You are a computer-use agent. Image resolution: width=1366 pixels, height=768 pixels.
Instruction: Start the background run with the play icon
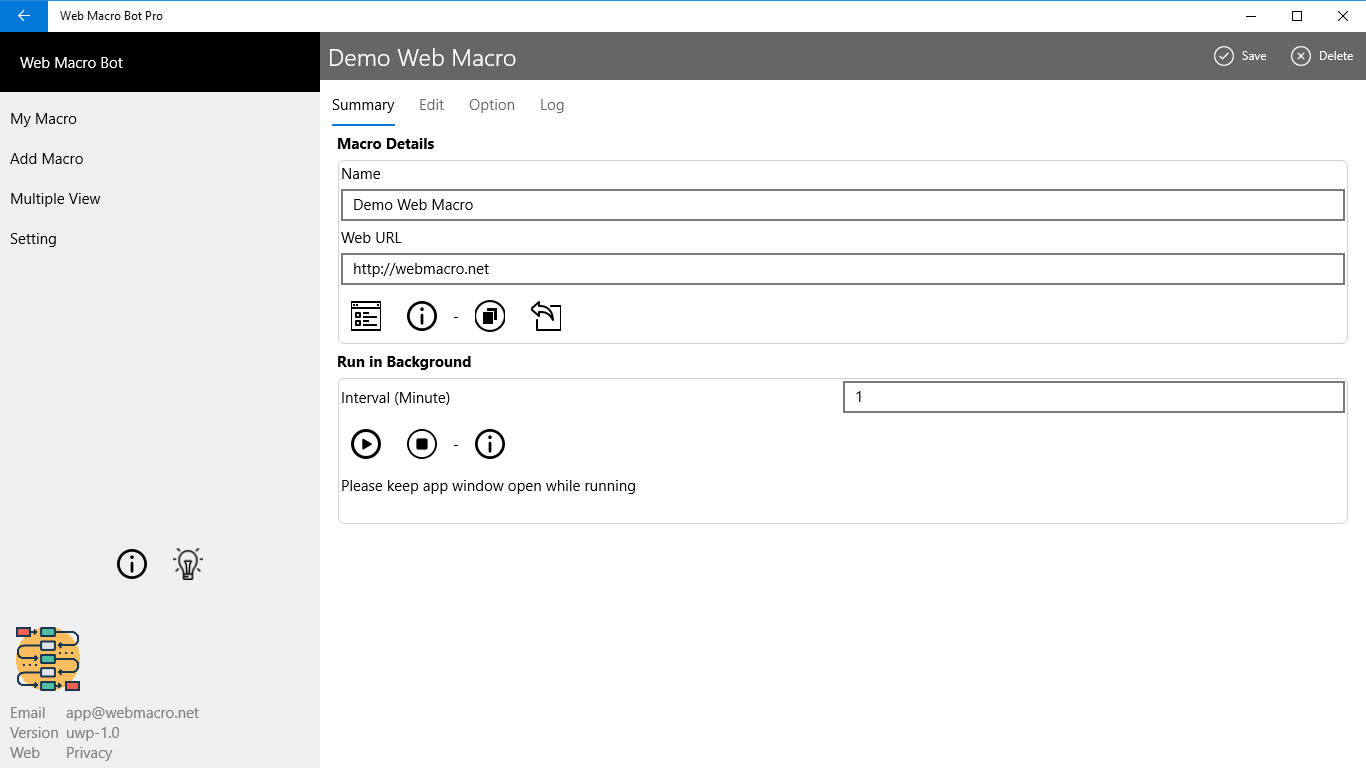[x=366, y=444]
